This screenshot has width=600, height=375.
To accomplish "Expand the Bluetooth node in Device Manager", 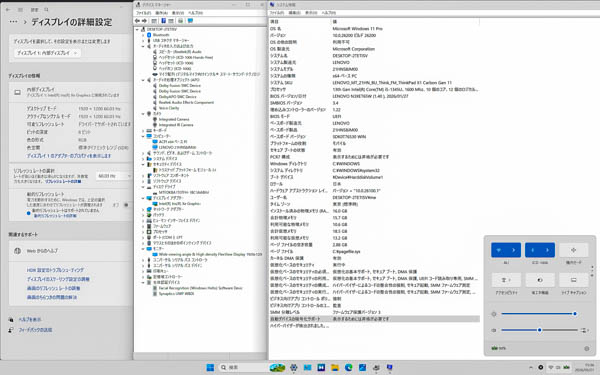I will [x=143, y=35].
